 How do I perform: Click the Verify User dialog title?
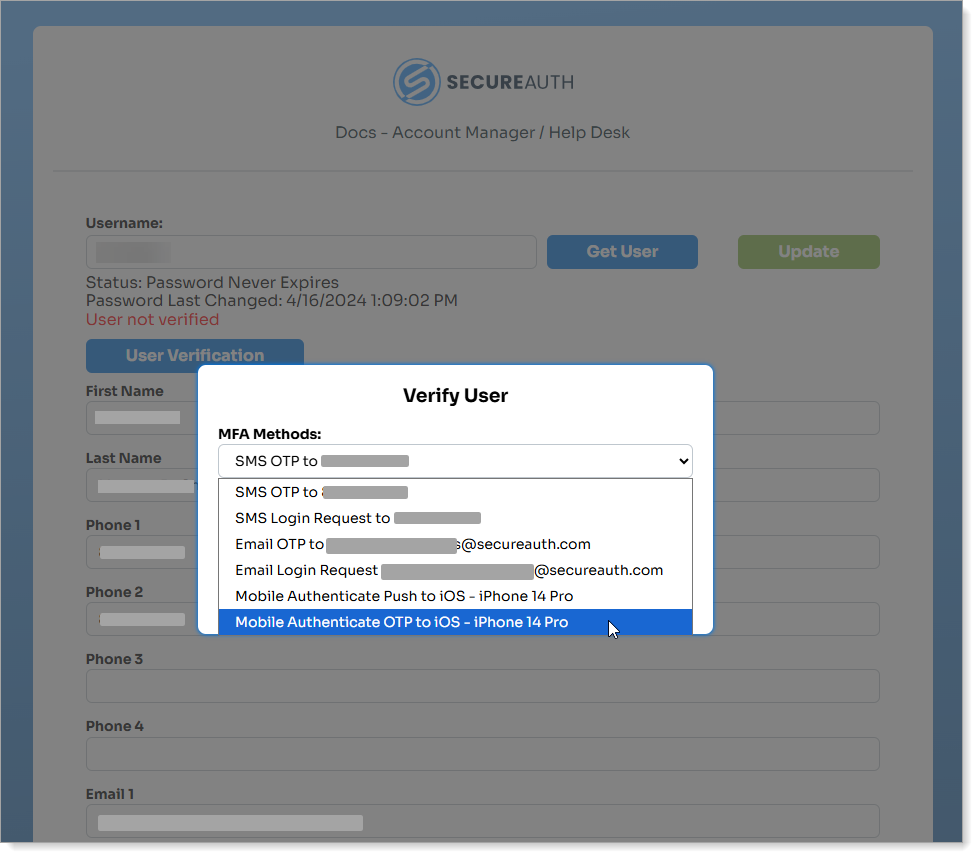[456, 395]
